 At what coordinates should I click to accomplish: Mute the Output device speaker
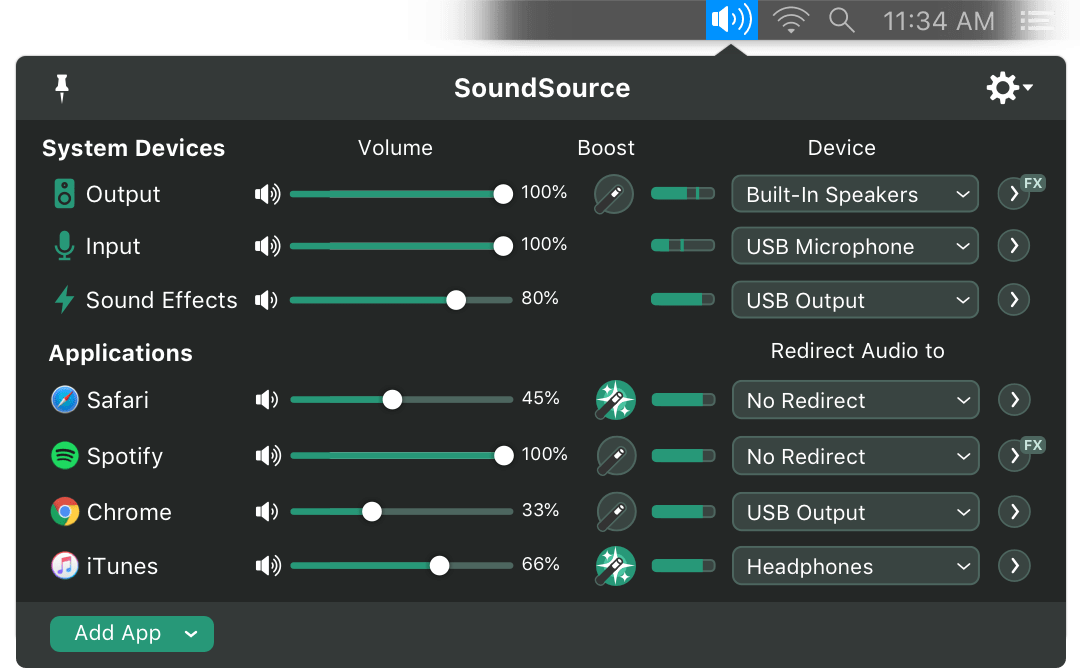click(x=267, y=194)
